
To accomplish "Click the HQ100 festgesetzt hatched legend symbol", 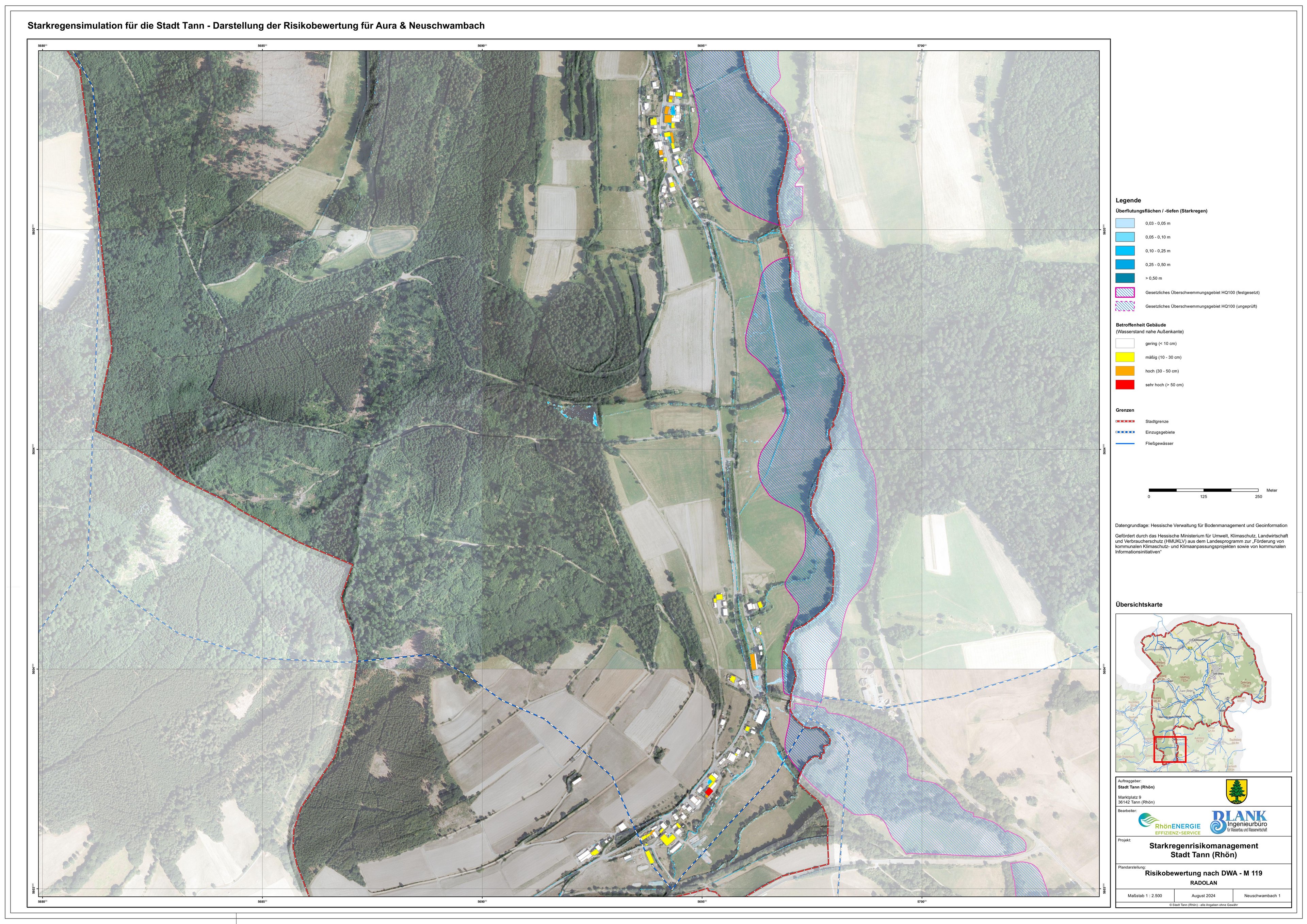I will [x=1125, y=293].
